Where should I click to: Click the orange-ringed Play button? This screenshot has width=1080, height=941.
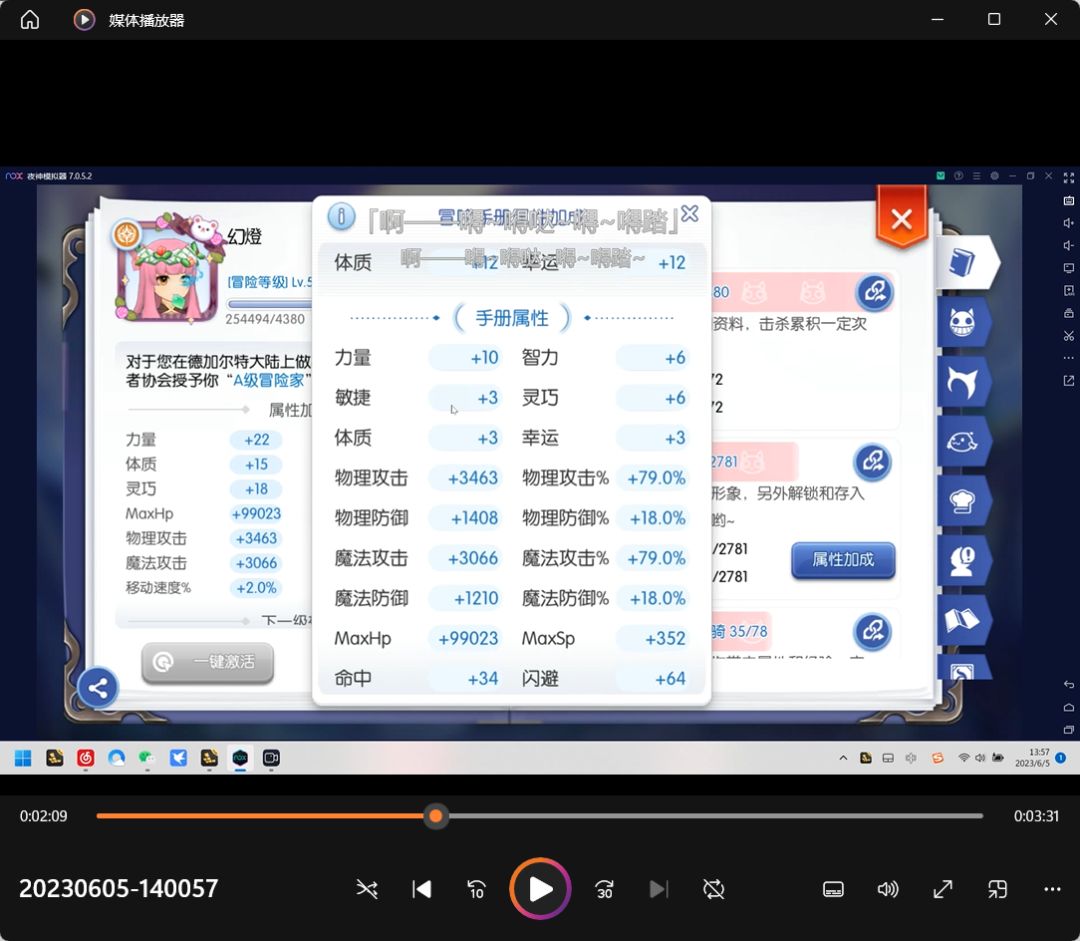tap(540, 889)
